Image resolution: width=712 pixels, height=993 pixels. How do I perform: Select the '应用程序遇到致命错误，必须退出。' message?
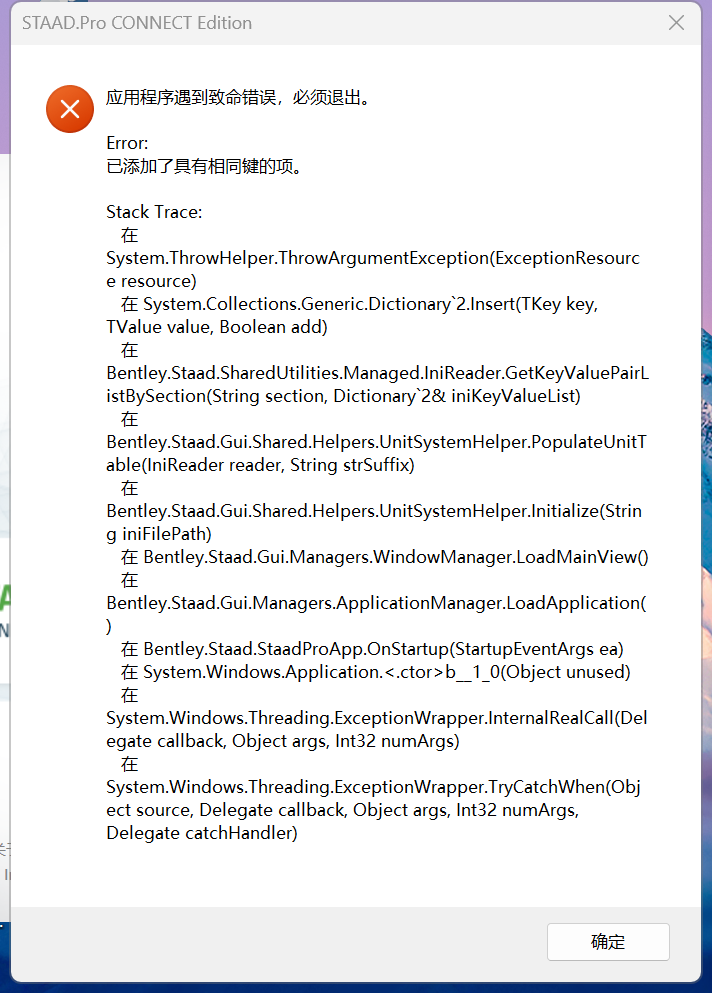coord(239,98)
